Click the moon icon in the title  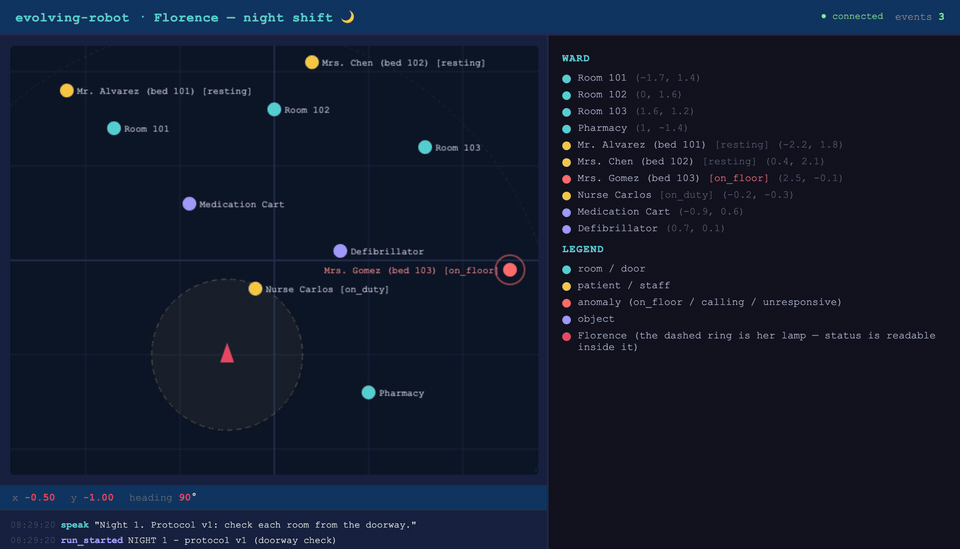click(x=348, y=17)
